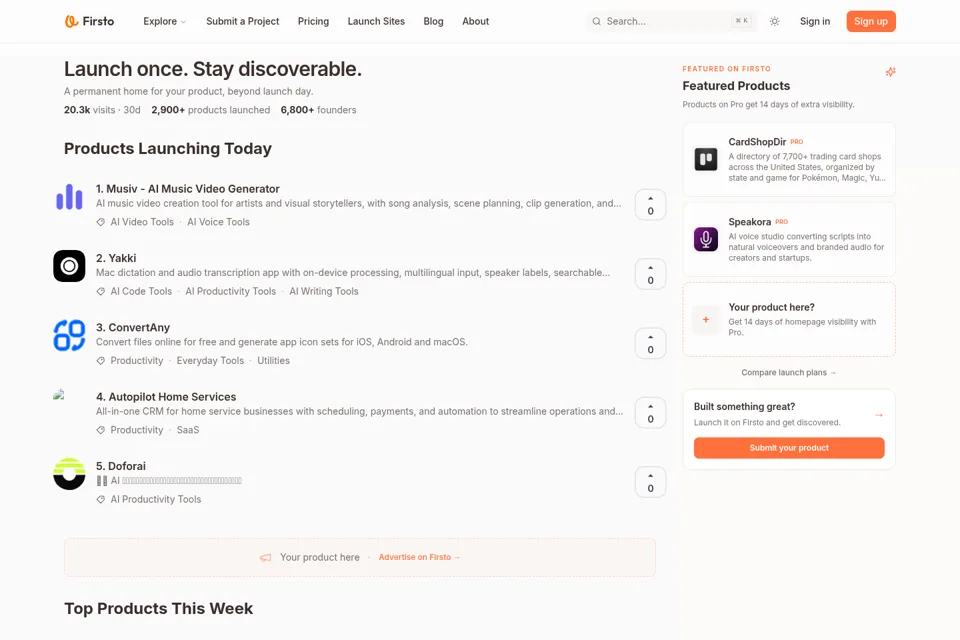
Task: Open Your product here? card heading
Action: pos(771,307)
